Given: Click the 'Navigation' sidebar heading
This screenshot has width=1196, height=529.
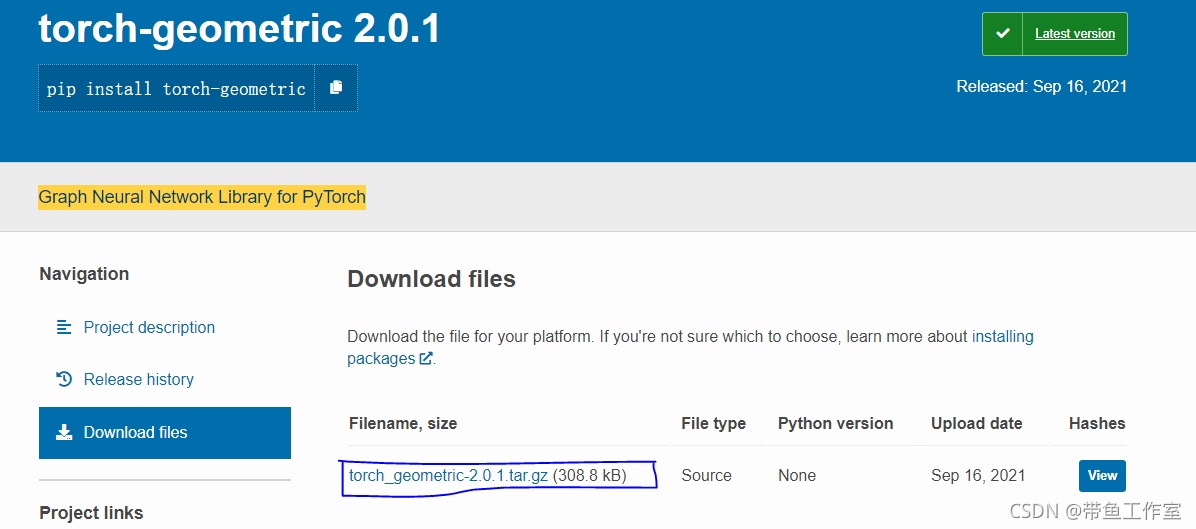Looking at the screenshot, I should pyautogui.click(x=84, y=274).
